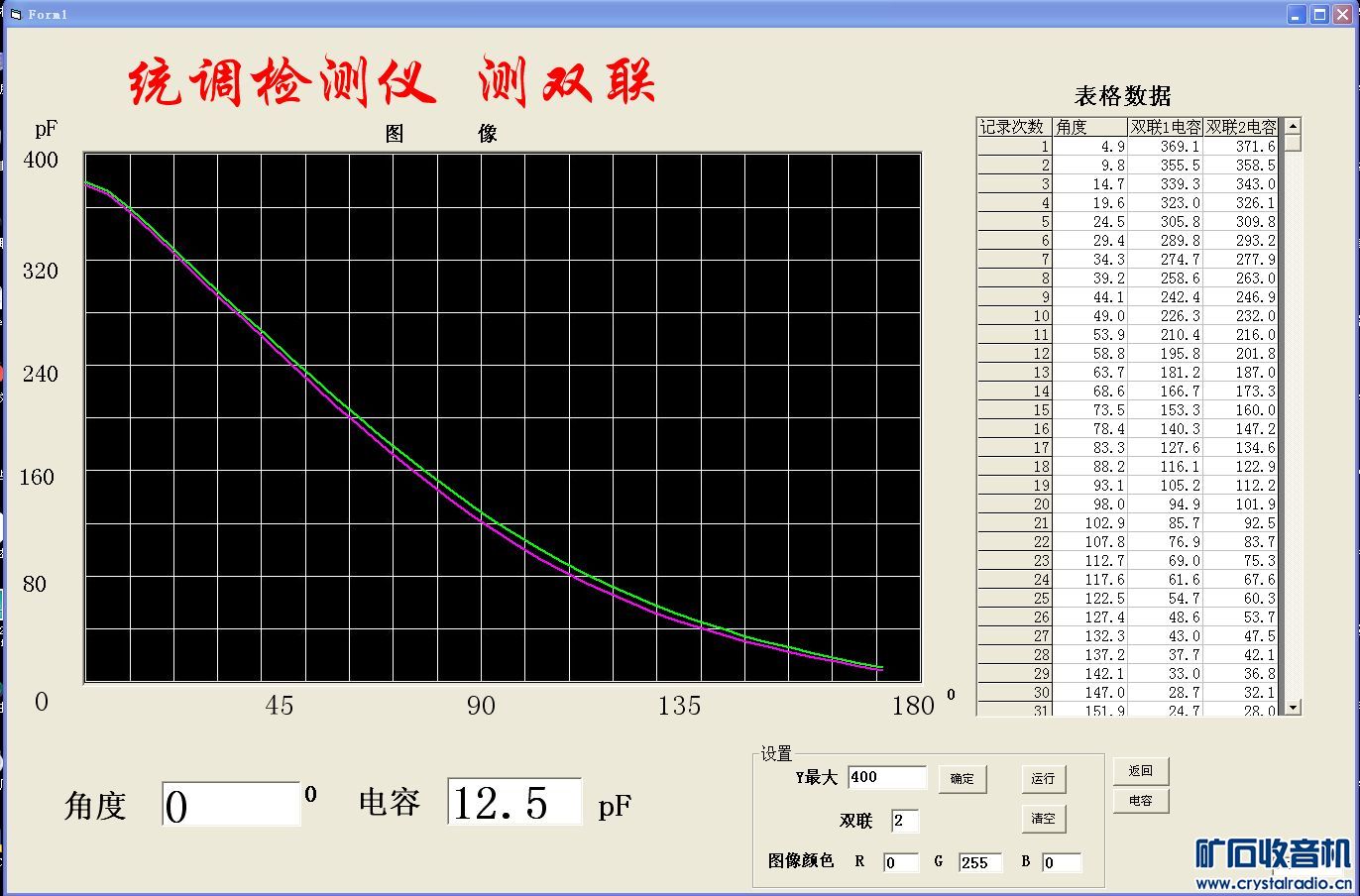Focus the 双联 input field containing 2
Image resolution: width=1360 pixels, height=896 pixels.
pyautogui.click(x=905, y=821)
